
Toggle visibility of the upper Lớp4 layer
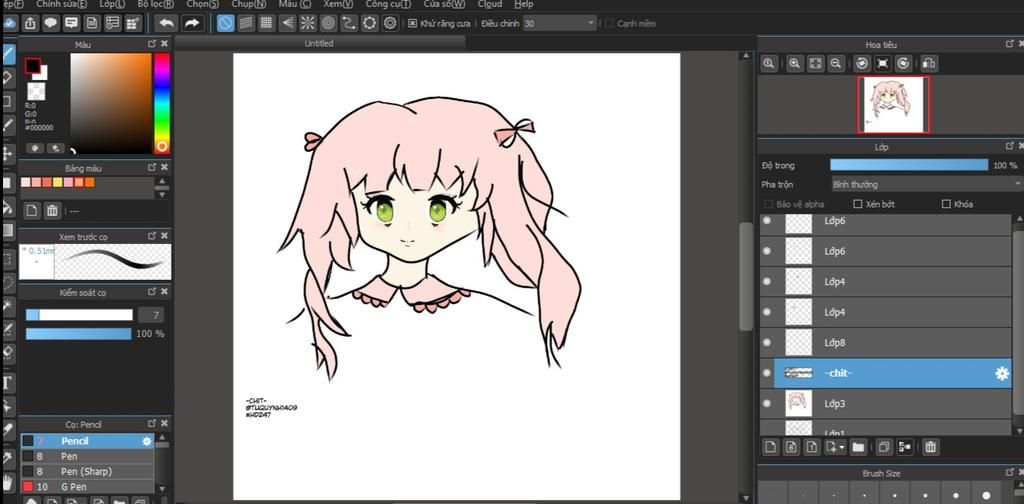[x=767, y=281]
